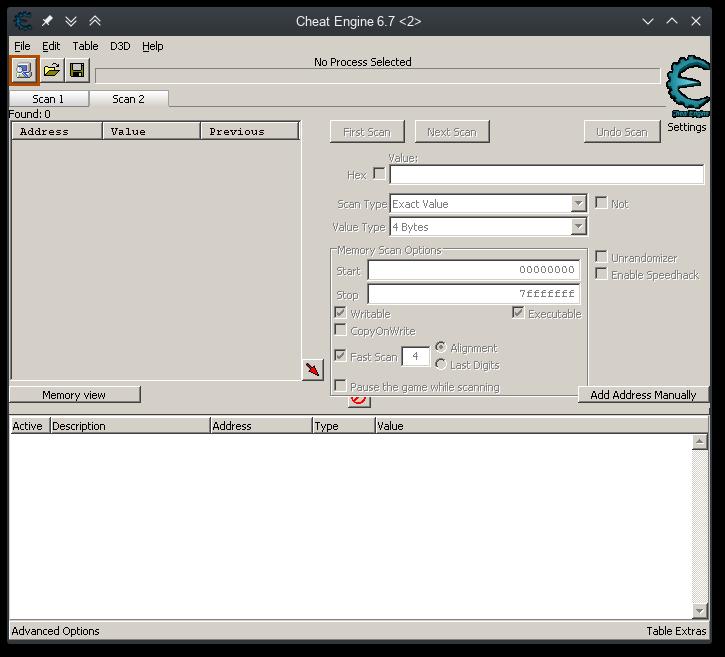Toggle the CopyOnWrite checkbox
725x657 pixels.
pyautogui.click(x=340, y=329)
